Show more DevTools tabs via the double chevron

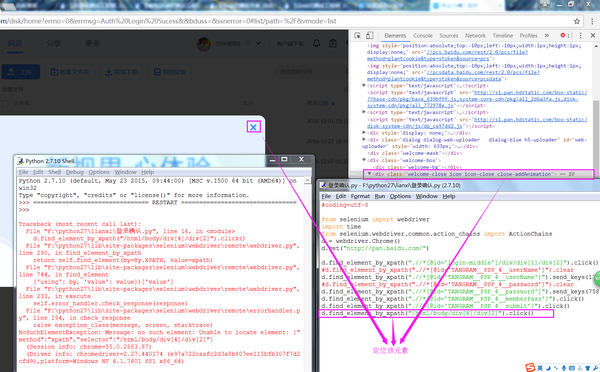coord(547,35)
